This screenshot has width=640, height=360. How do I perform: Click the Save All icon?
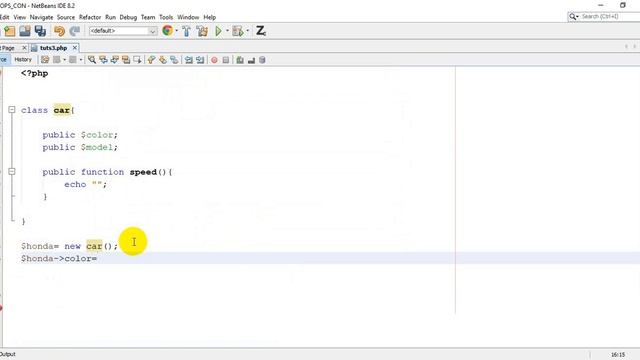point(40,31)
